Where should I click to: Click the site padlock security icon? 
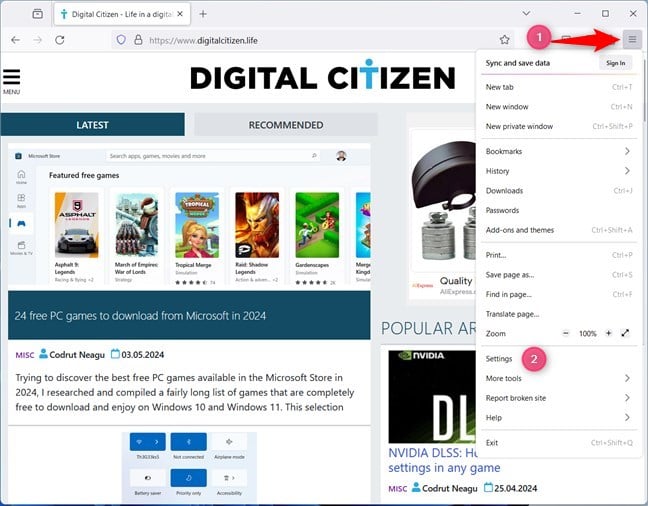coord(138,40)
